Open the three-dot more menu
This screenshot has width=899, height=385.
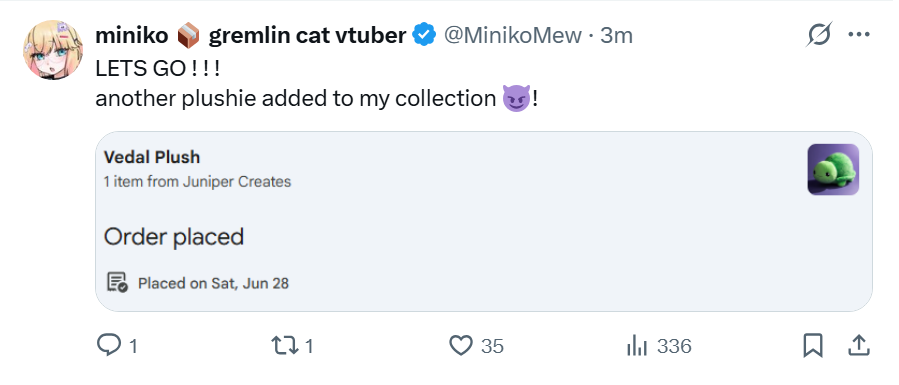[858, 35]
